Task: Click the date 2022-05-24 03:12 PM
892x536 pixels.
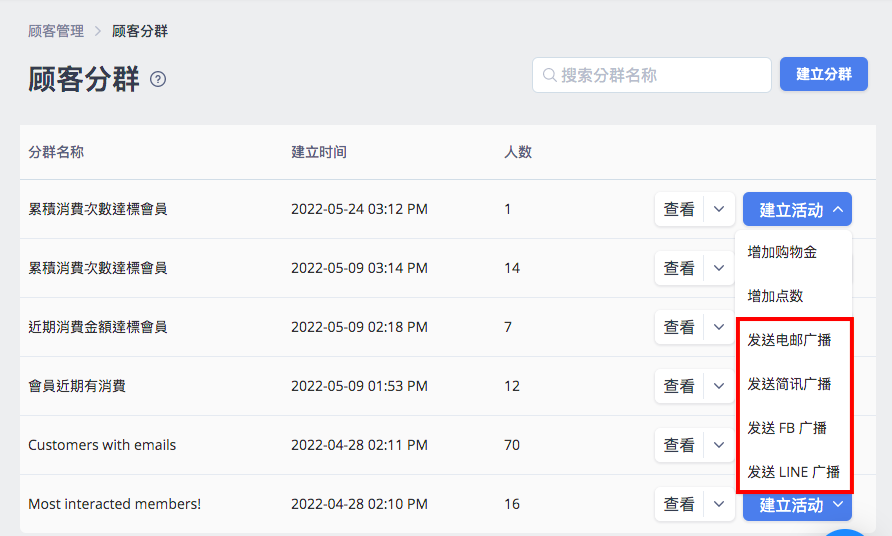Action: [x=359, y=209]
